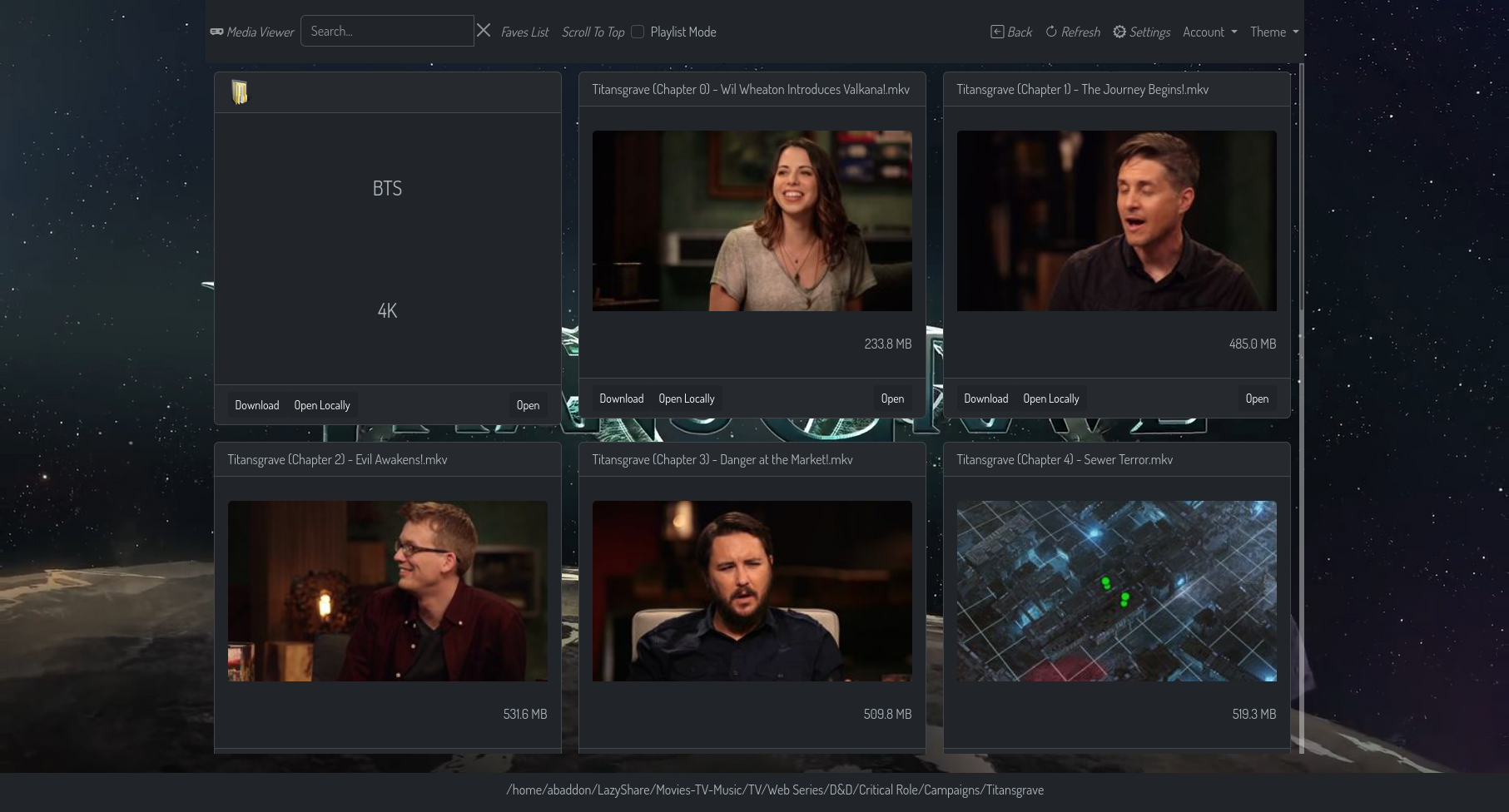Click the 519.3 MB size label
Viewport: 1509px width, 812px height.
[1254, 714]
